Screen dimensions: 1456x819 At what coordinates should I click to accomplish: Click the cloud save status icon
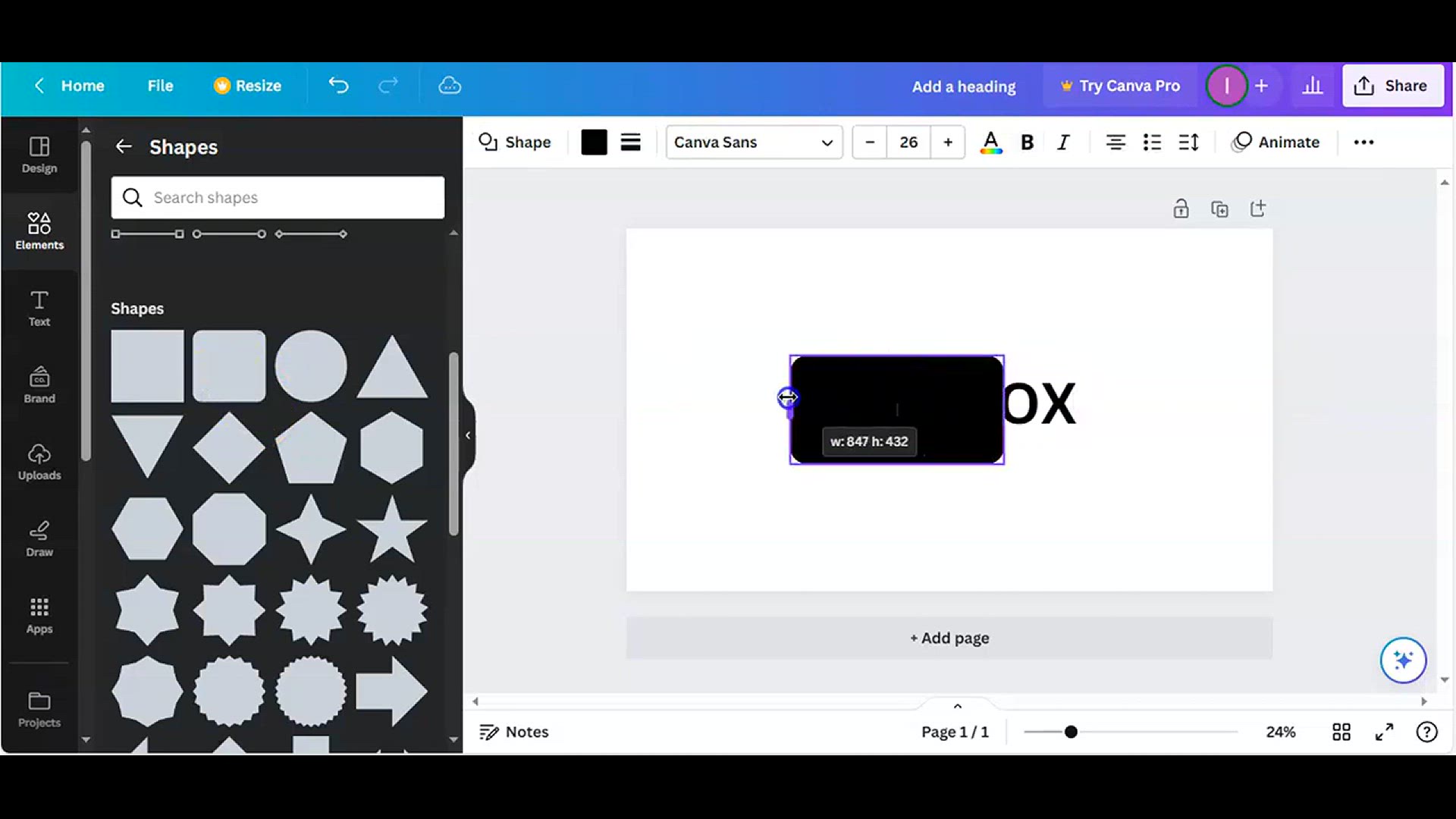coord(450,86)
